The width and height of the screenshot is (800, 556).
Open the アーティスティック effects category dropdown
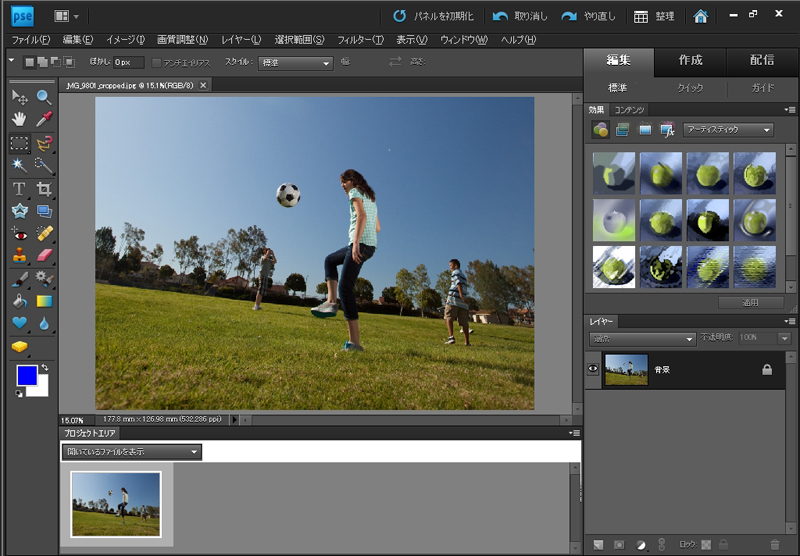[728, 130]
